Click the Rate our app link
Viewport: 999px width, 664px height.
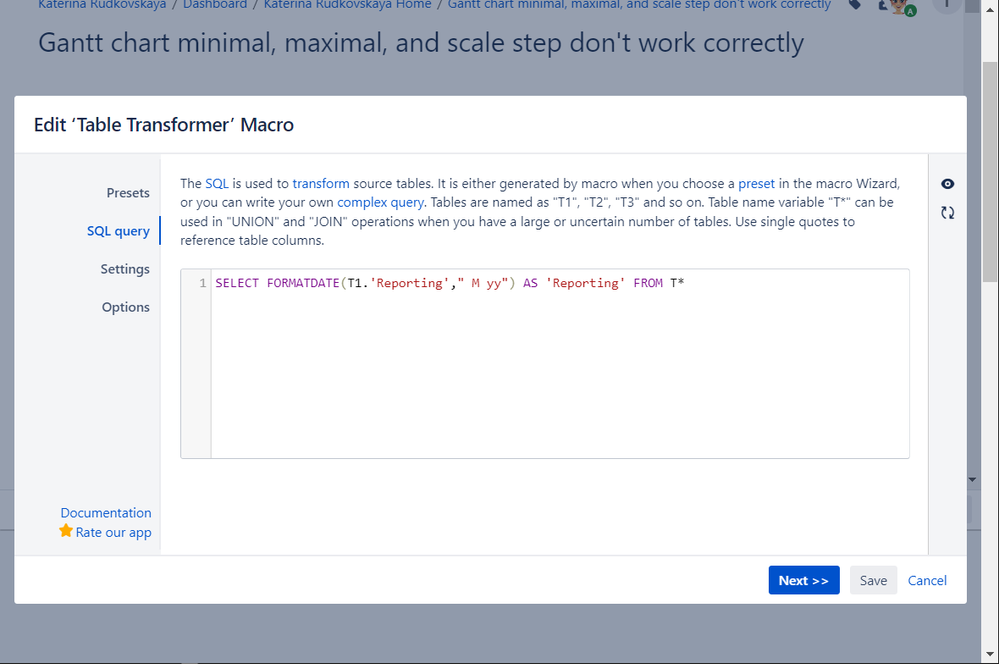113,532
